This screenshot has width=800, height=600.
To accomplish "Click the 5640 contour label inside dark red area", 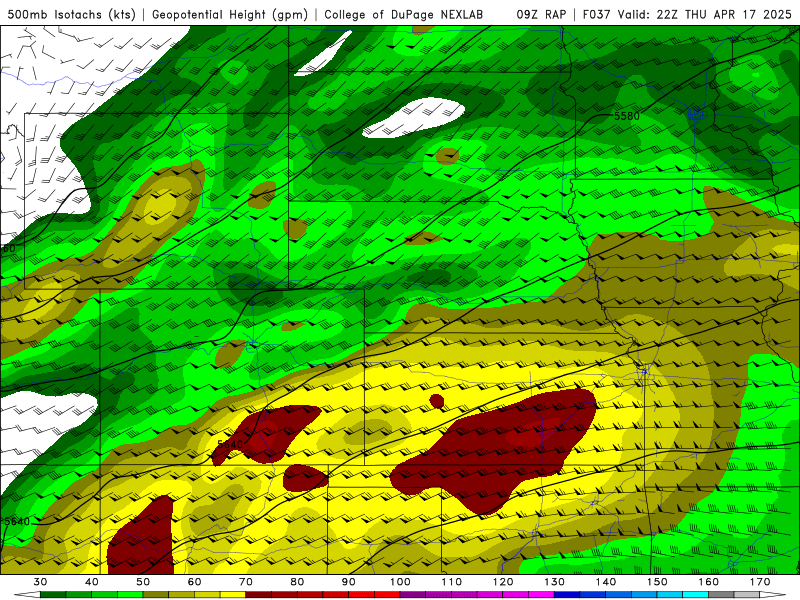I will click(x=230, y=445).
